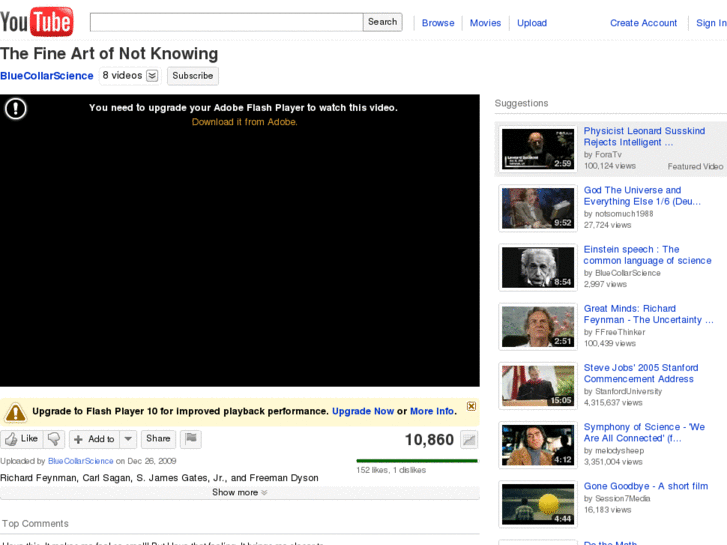The width and height of the screenshot is (727, 545).
Task: Click the Featured Video label
Action: 695,166
